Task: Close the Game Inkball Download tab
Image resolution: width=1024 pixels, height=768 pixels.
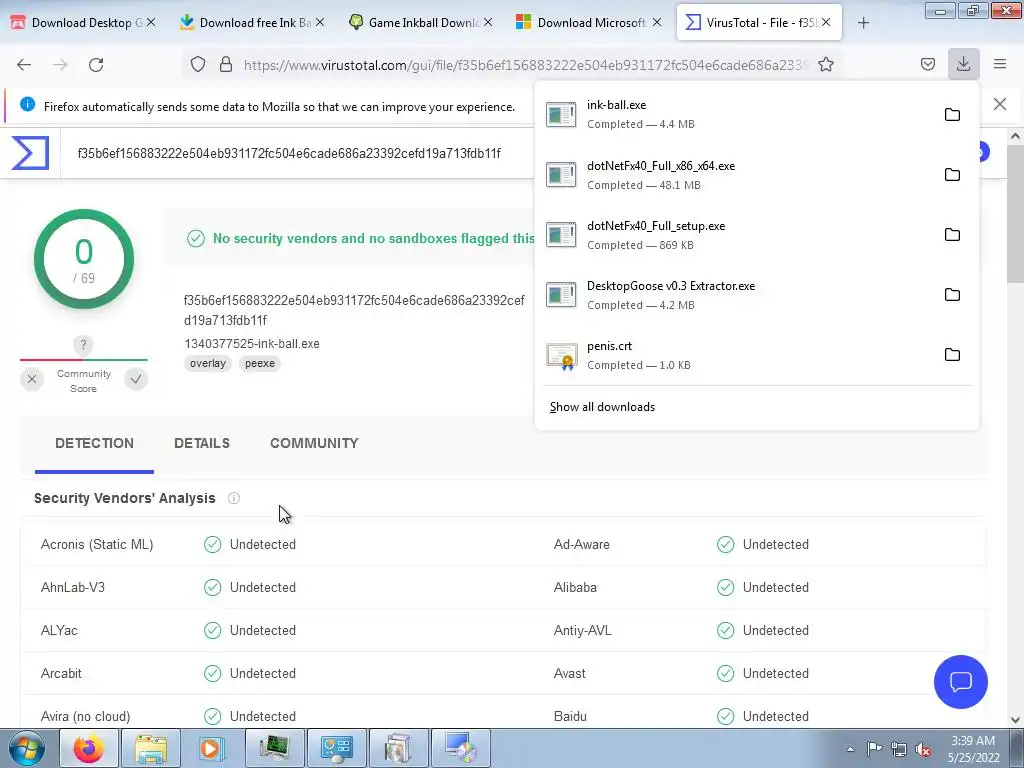Action: pyautogui.click(x=488, y=23)
